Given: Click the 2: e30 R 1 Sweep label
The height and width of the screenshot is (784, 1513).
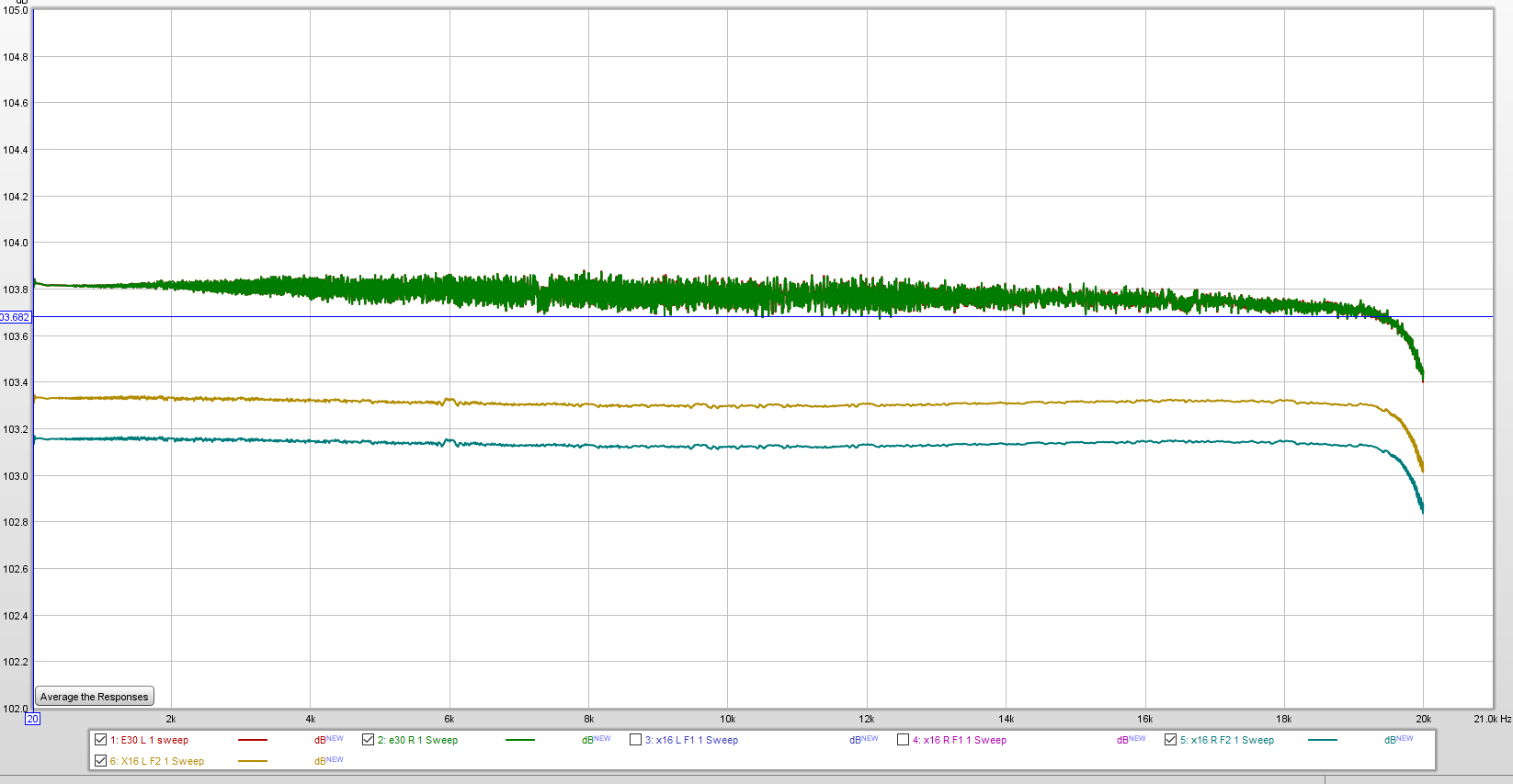Looking at the screenshot, I should tap(417, 740).
